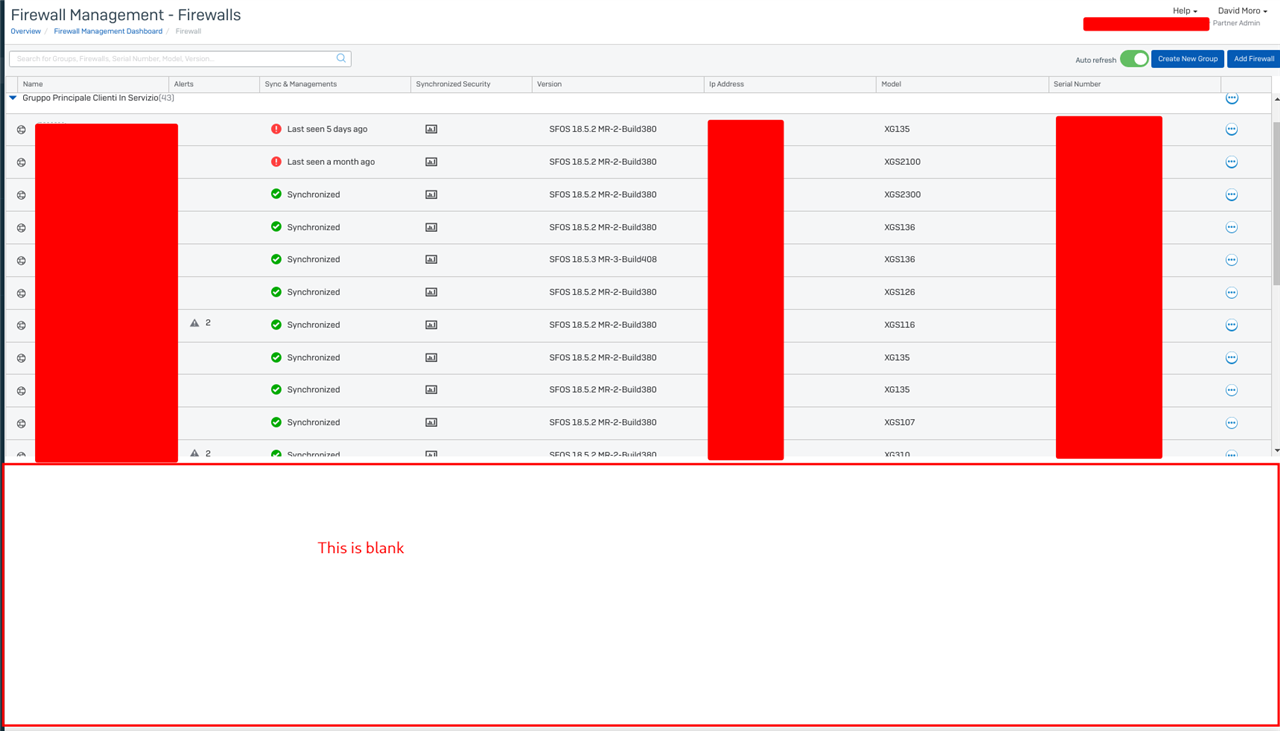Click the Firewall breadcrumb text
Image resolution: width=1280 pixels, height=731 pixels.
(188, 31)
